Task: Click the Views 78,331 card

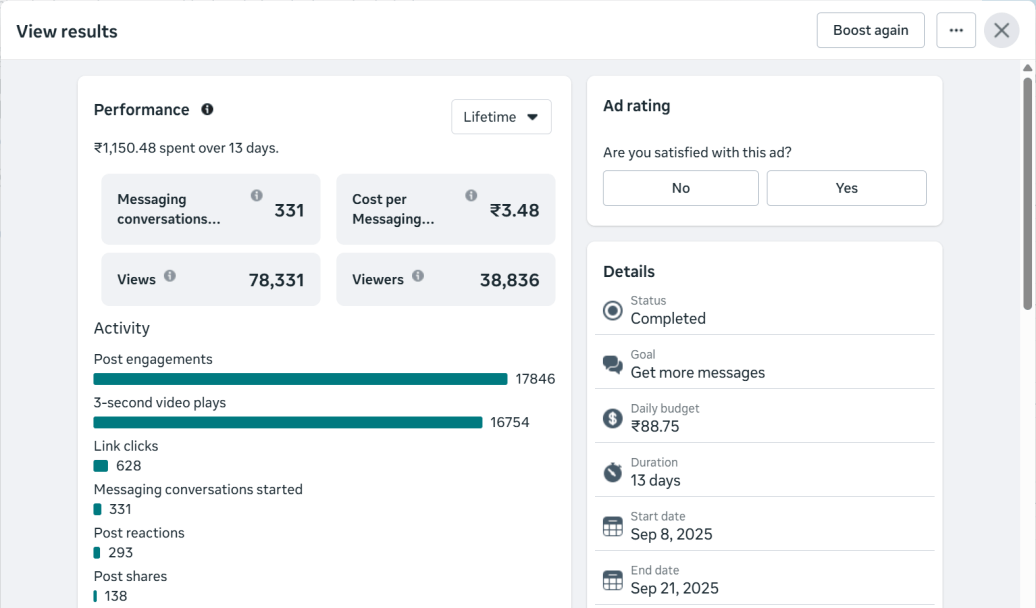Action: 211,280
